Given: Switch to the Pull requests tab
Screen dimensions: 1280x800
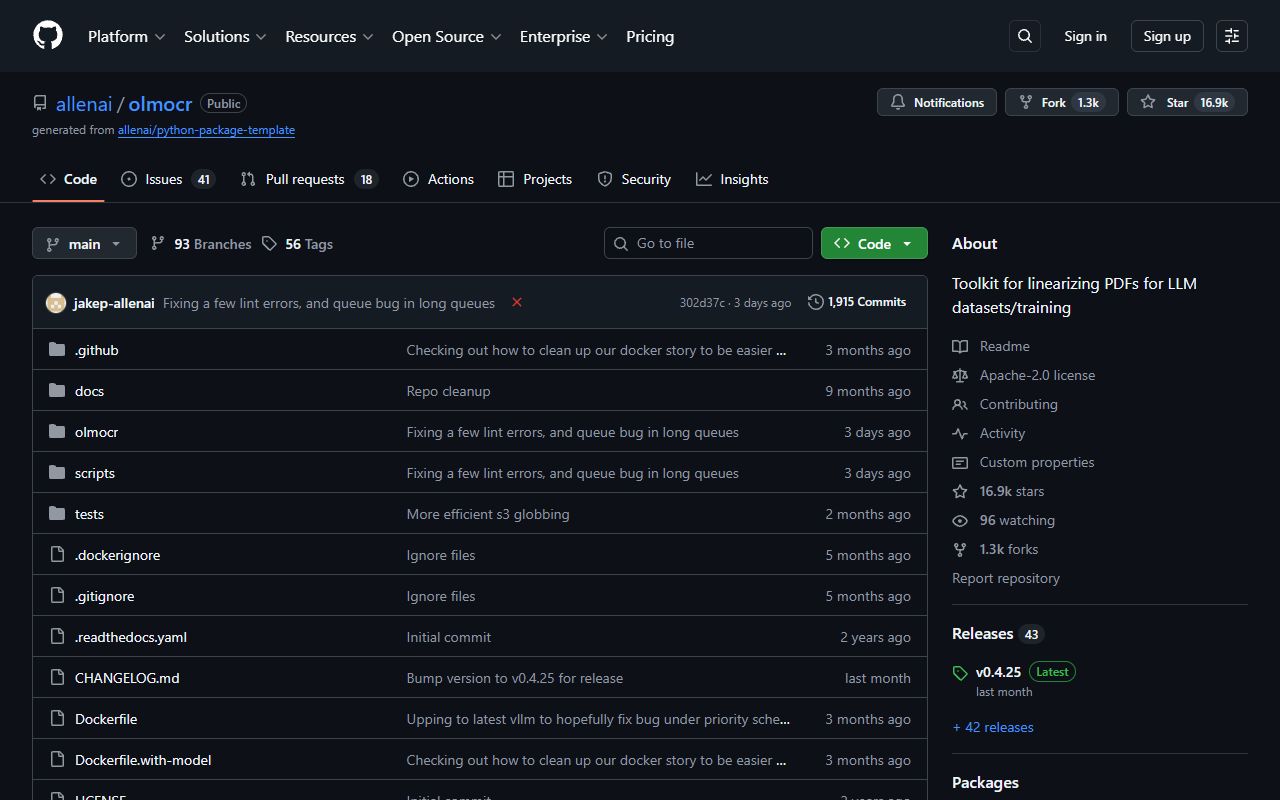Looking at the screenshot, I should pos(306,179).
